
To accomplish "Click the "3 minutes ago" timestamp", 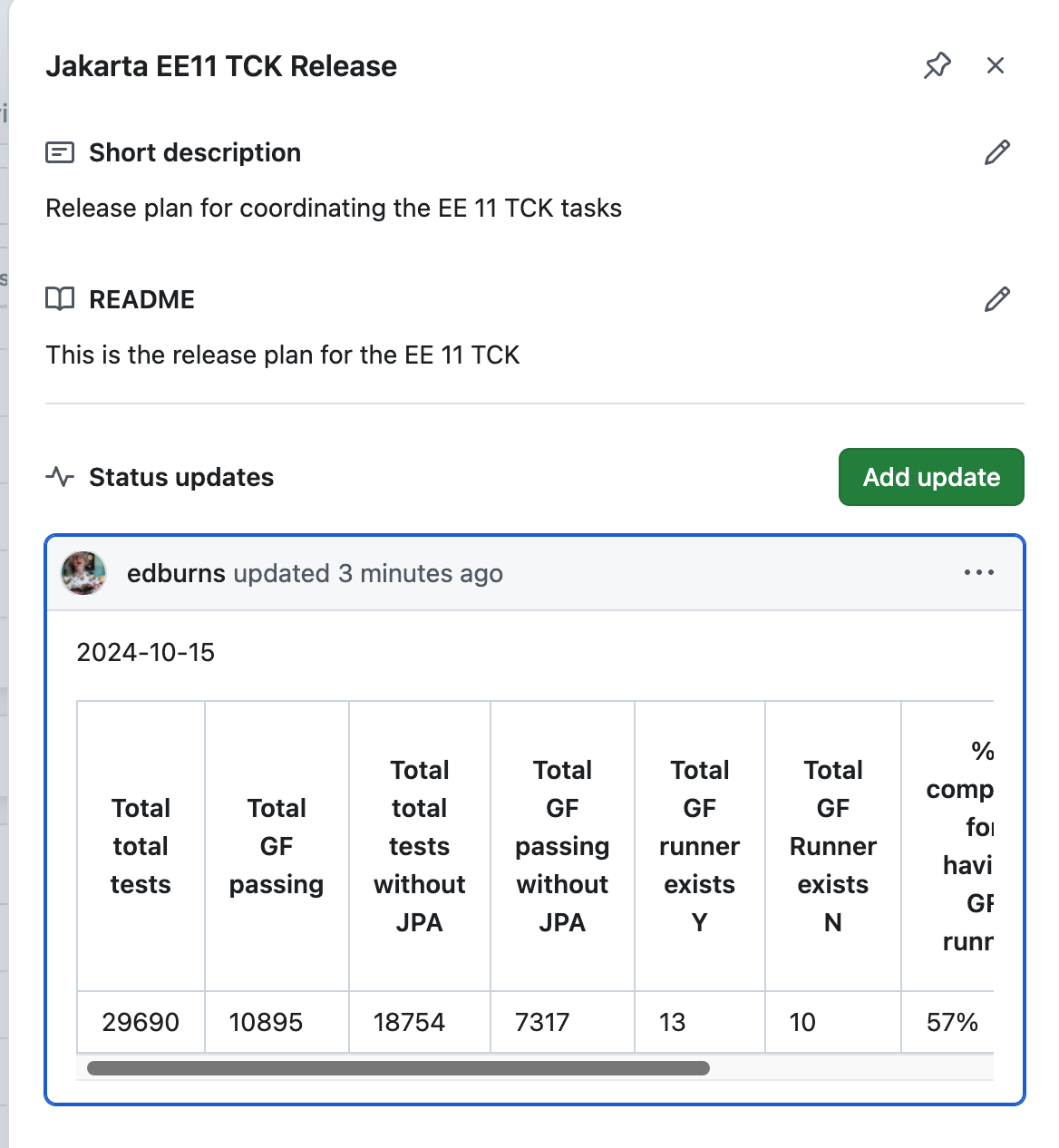I will (421, 573).
